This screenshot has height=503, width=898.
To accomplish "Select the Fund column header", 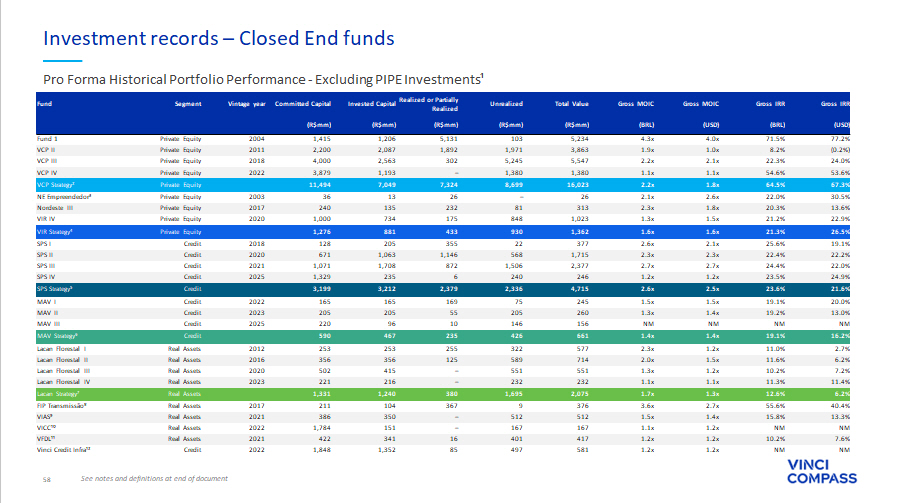I will [45, 103].
